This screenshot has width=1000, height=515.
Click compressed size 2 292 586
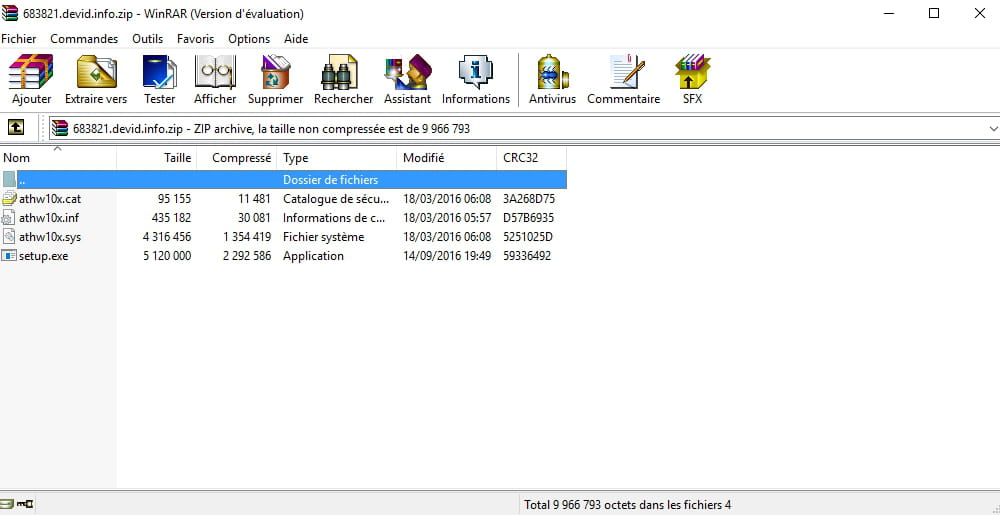247,256
